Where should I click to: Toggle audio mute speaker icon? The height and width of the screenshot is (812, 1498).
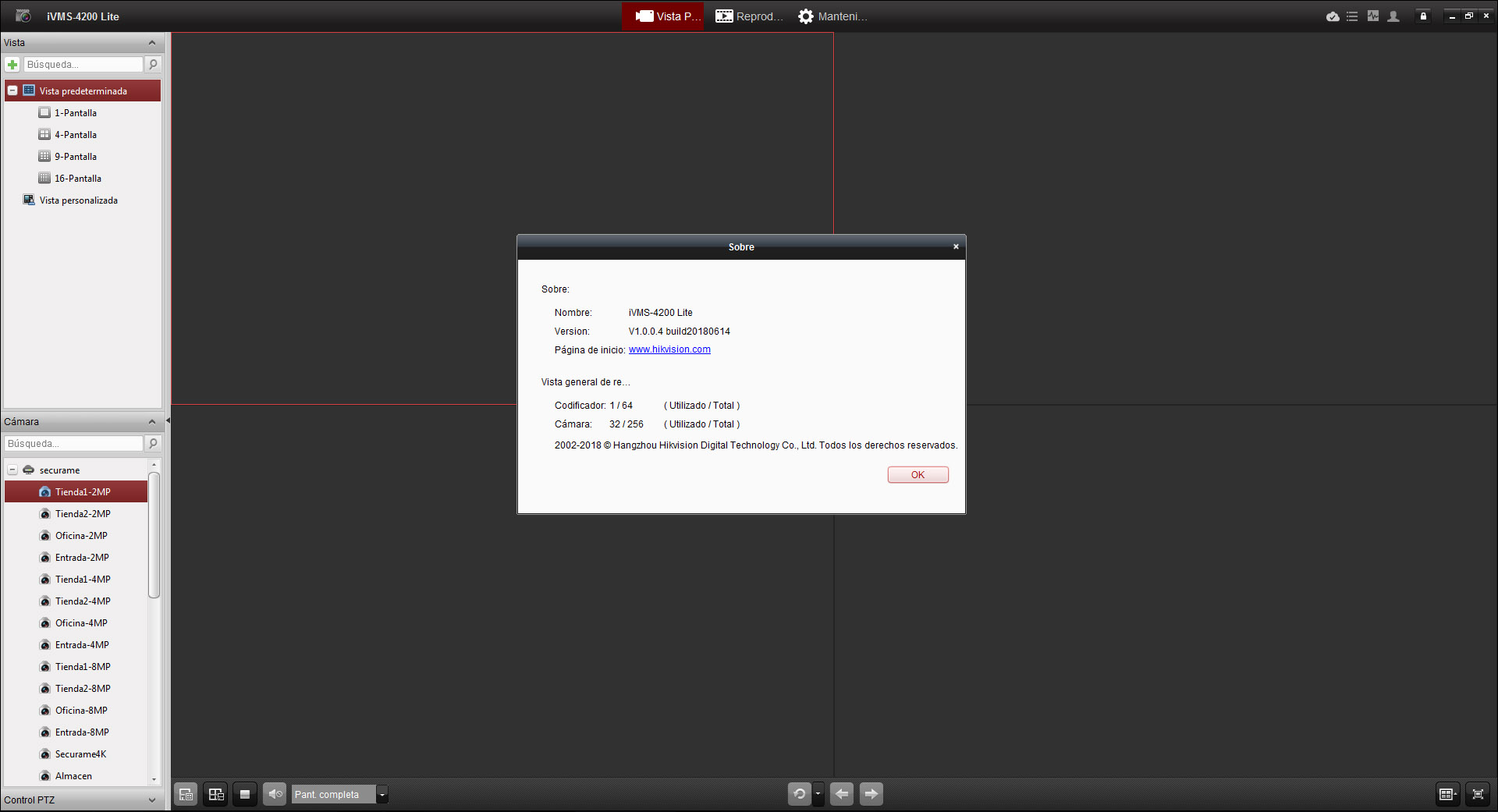coord(275,794)
